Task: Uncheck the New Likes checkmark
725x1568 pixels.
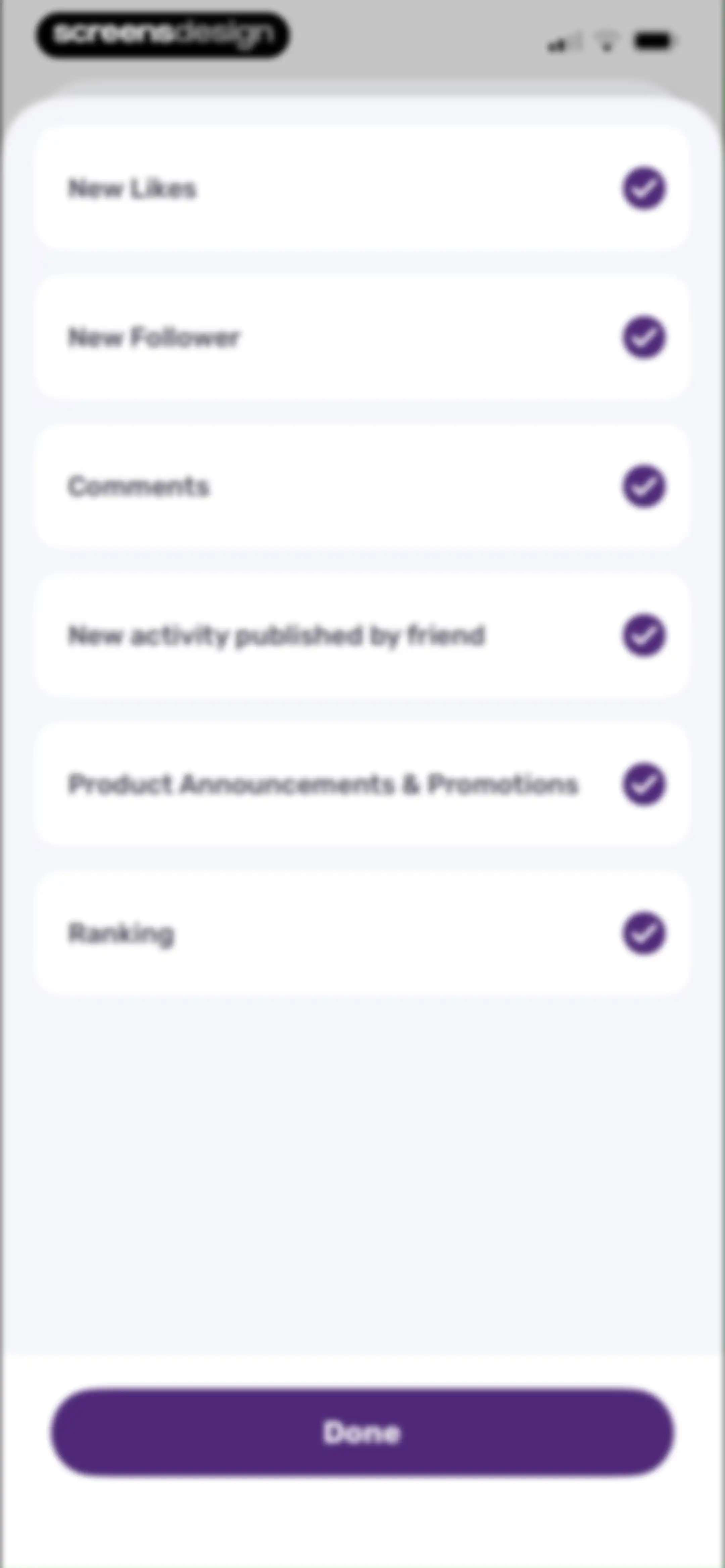Action: click(x=644, y=188)
